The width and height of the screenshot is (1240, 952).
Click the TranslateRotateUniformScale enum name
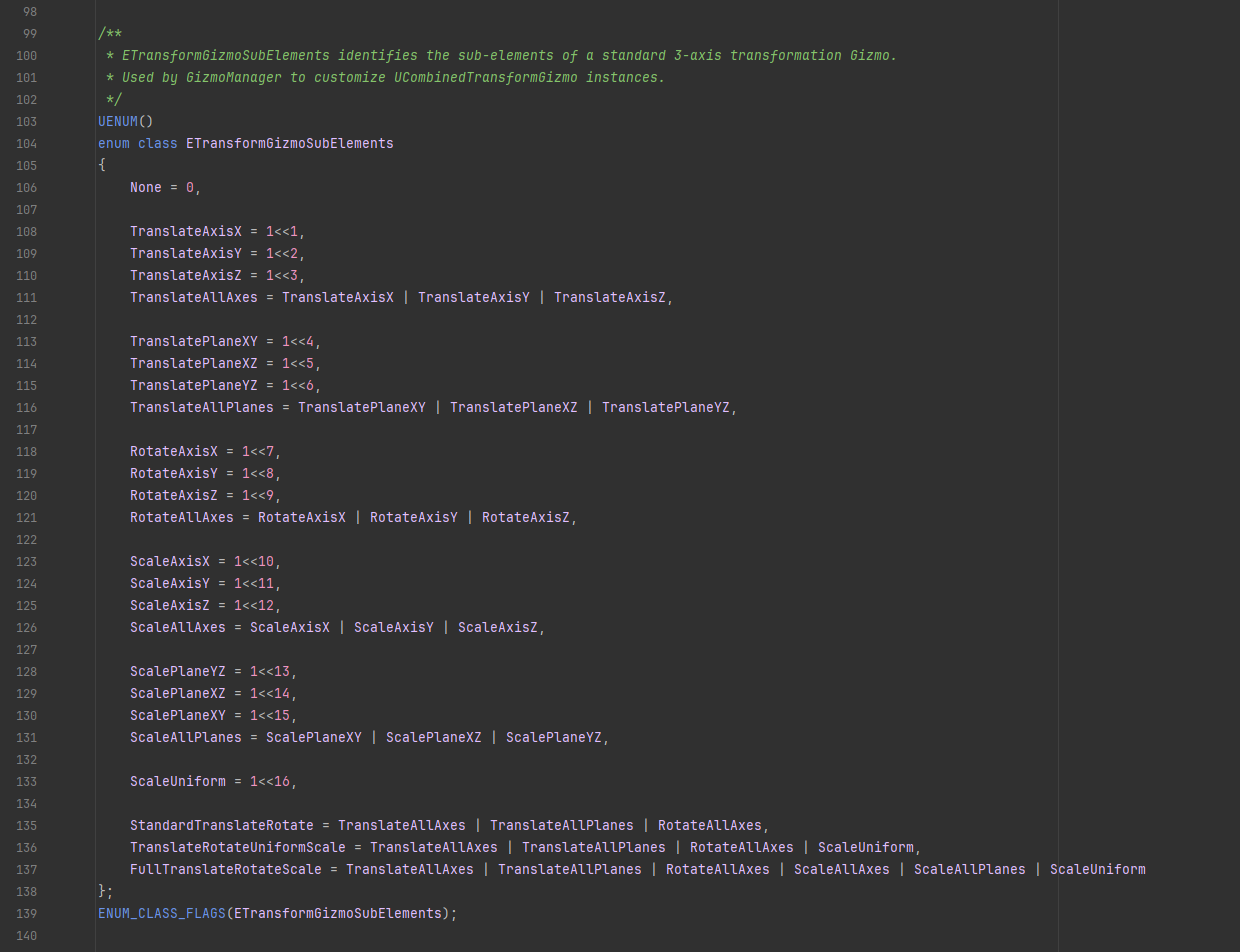237,848
